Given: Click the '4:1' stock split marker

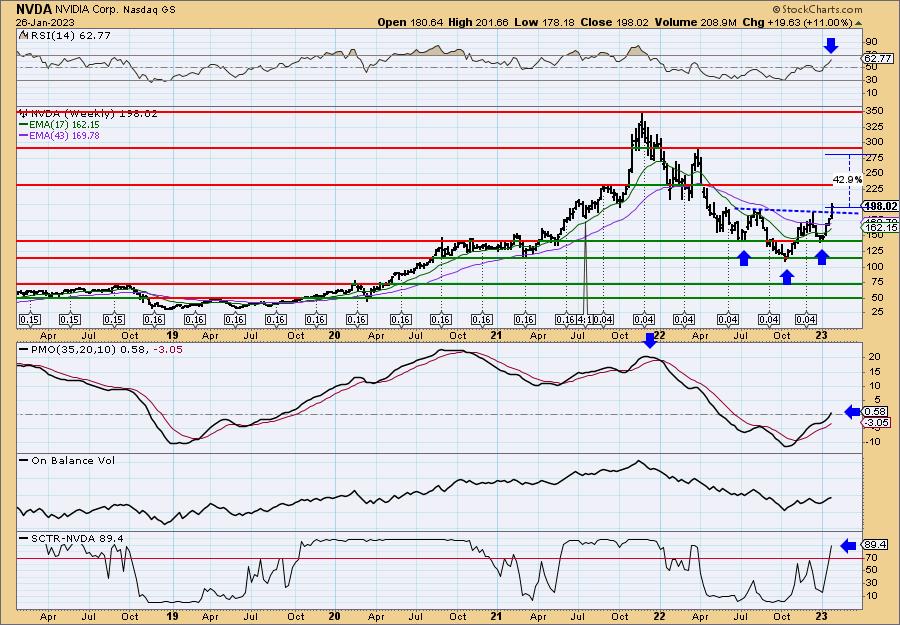Looking at the screenshot, I should click(x=585, y=319).
